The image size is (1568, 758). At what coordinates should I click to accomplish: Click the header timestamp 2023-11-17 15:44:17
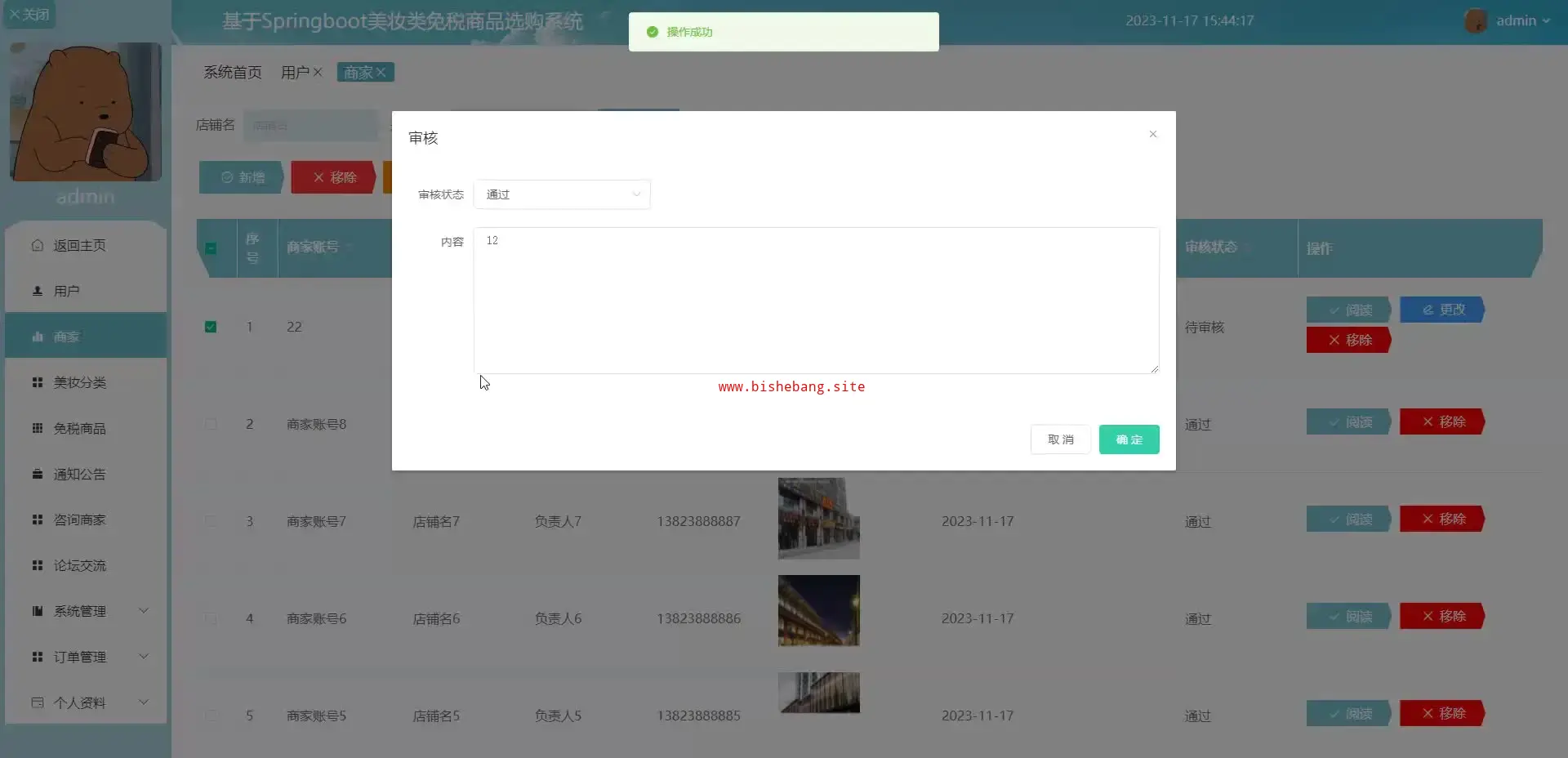(x=1190, y=20)
